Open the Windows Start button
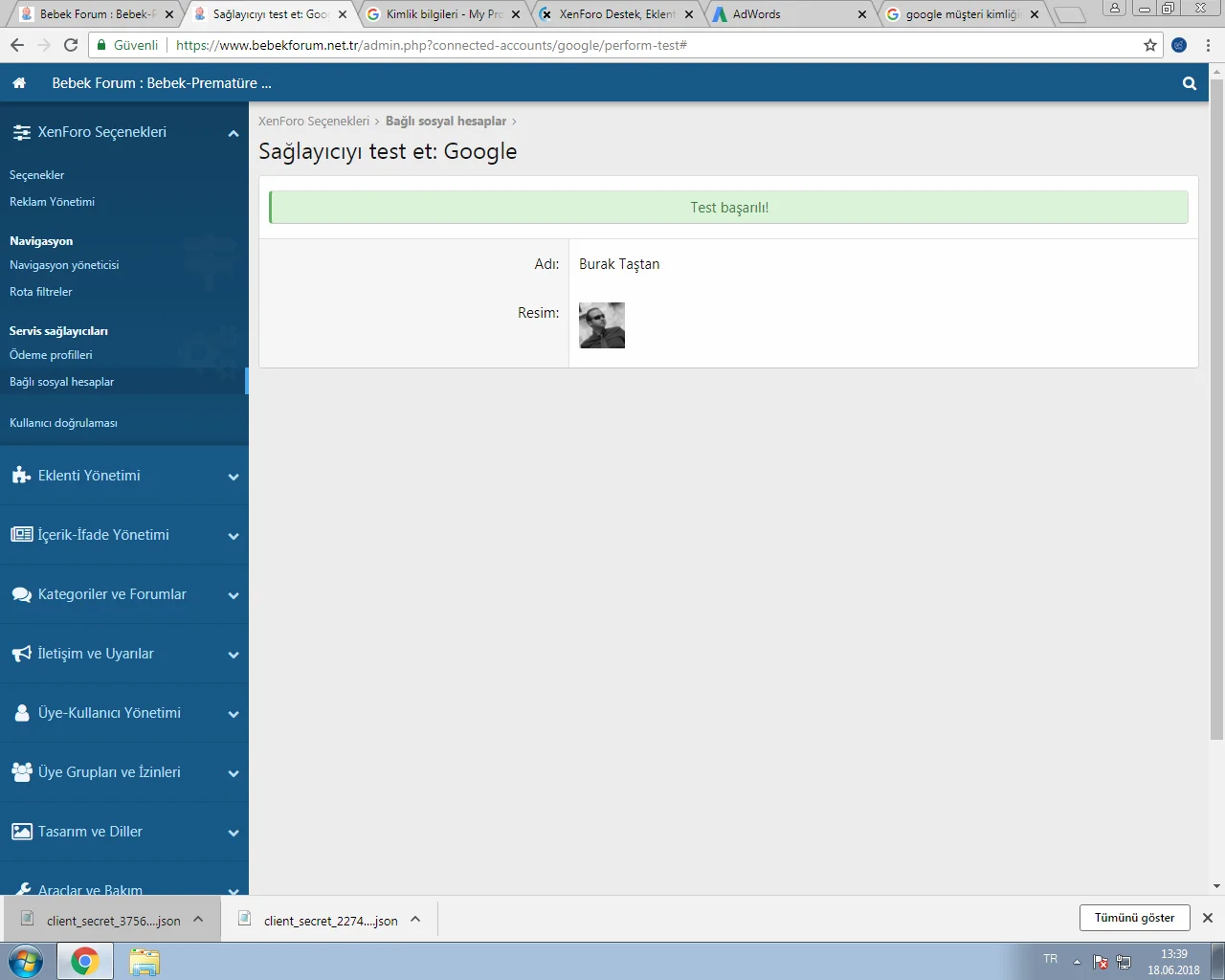This screenshot has height=980, width=1225. tap(26, 961)
